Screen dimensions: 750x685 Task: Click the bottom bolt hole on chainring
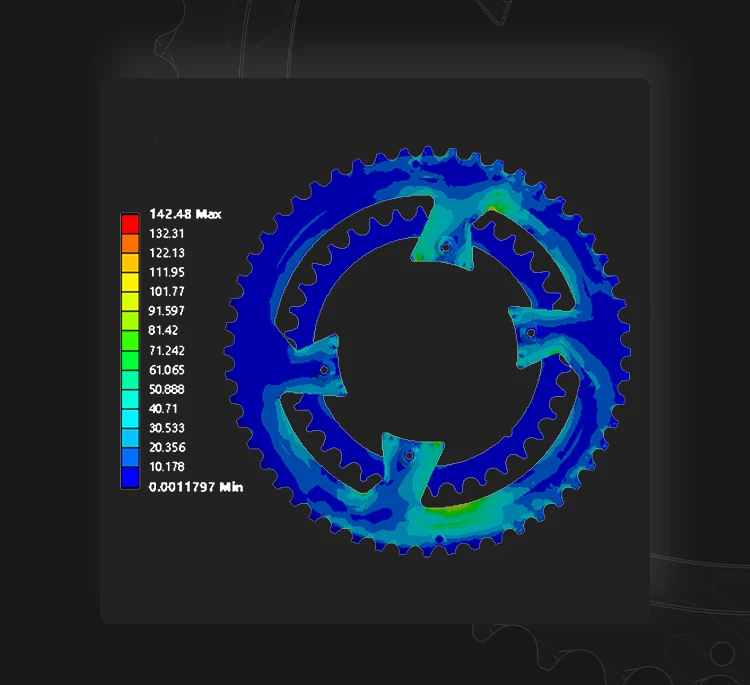(x=409, y=455)
